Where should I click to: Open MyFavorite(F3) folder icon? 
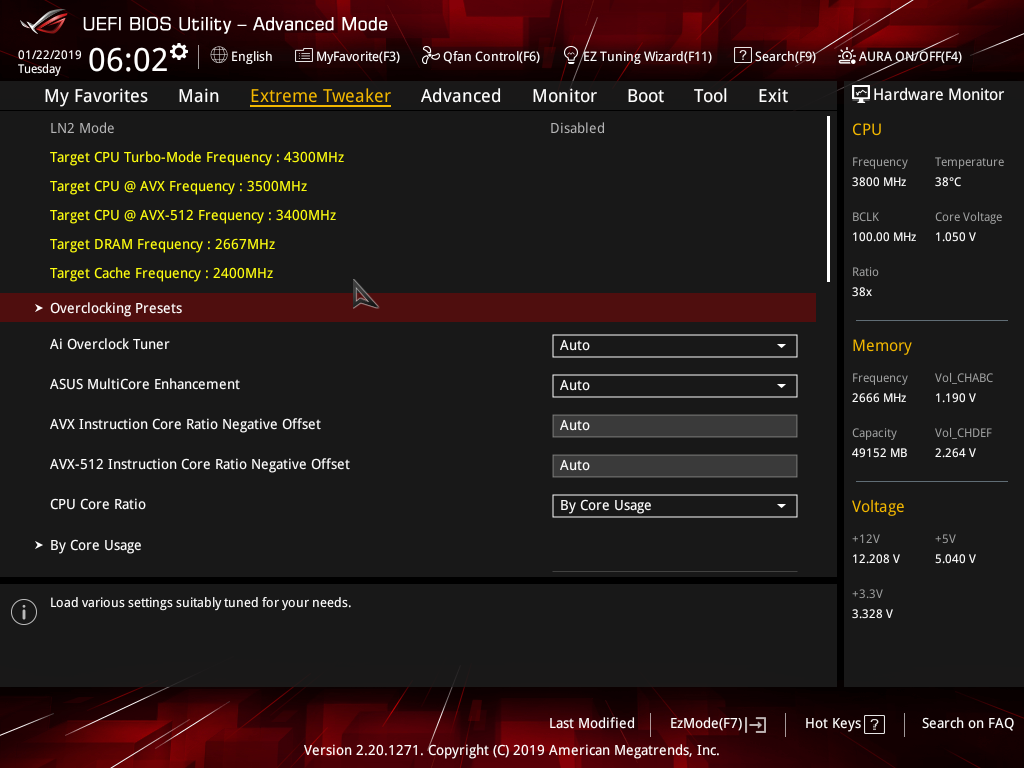coord(304,56)
